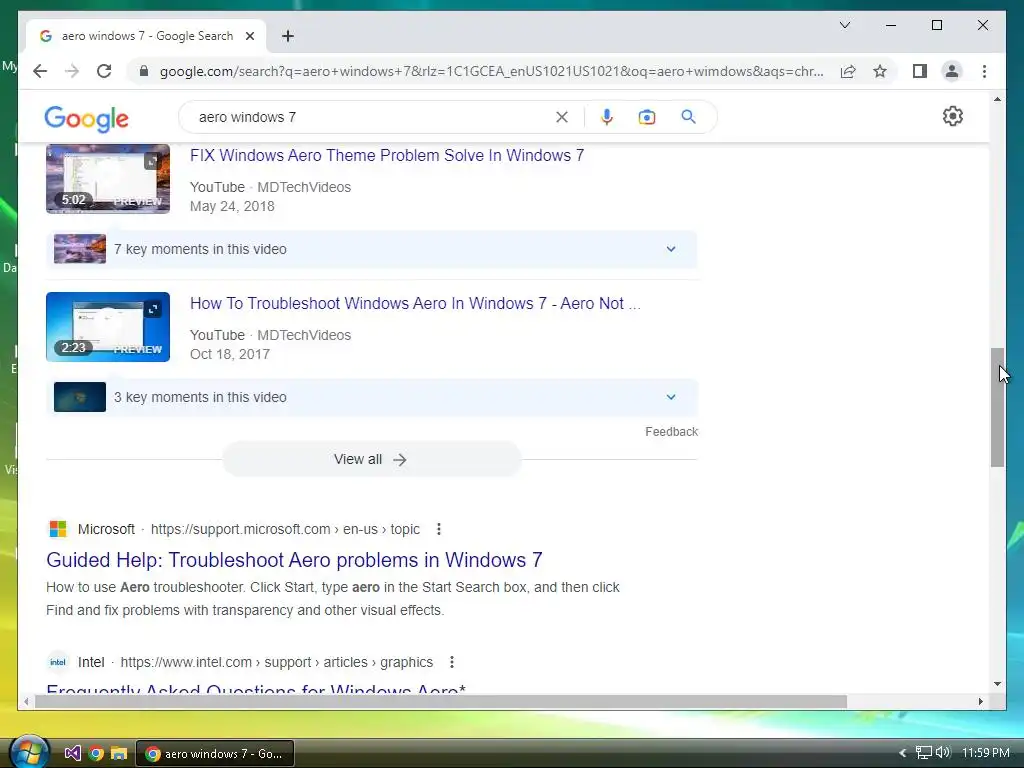Viewport: 1024px width, 768px height.
Task: Close the aero windows 7 tab
Action: (249, 36)
